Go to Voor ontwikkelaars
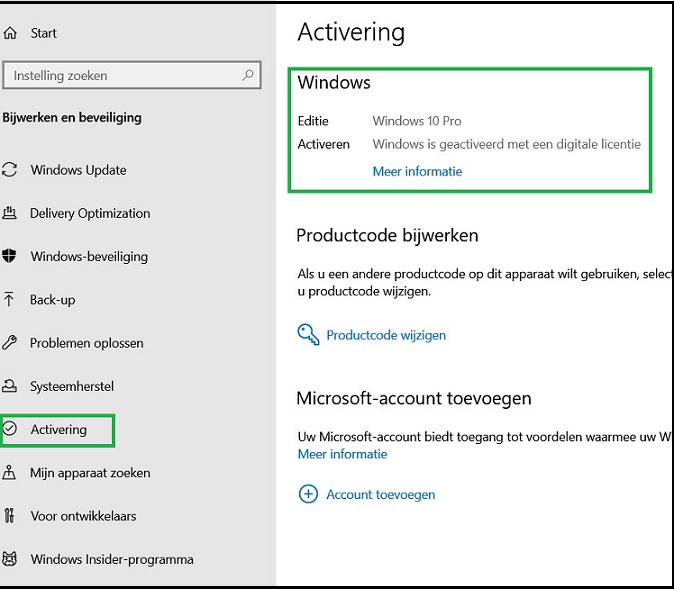The image size is (674, 589). tap(83, 516)
